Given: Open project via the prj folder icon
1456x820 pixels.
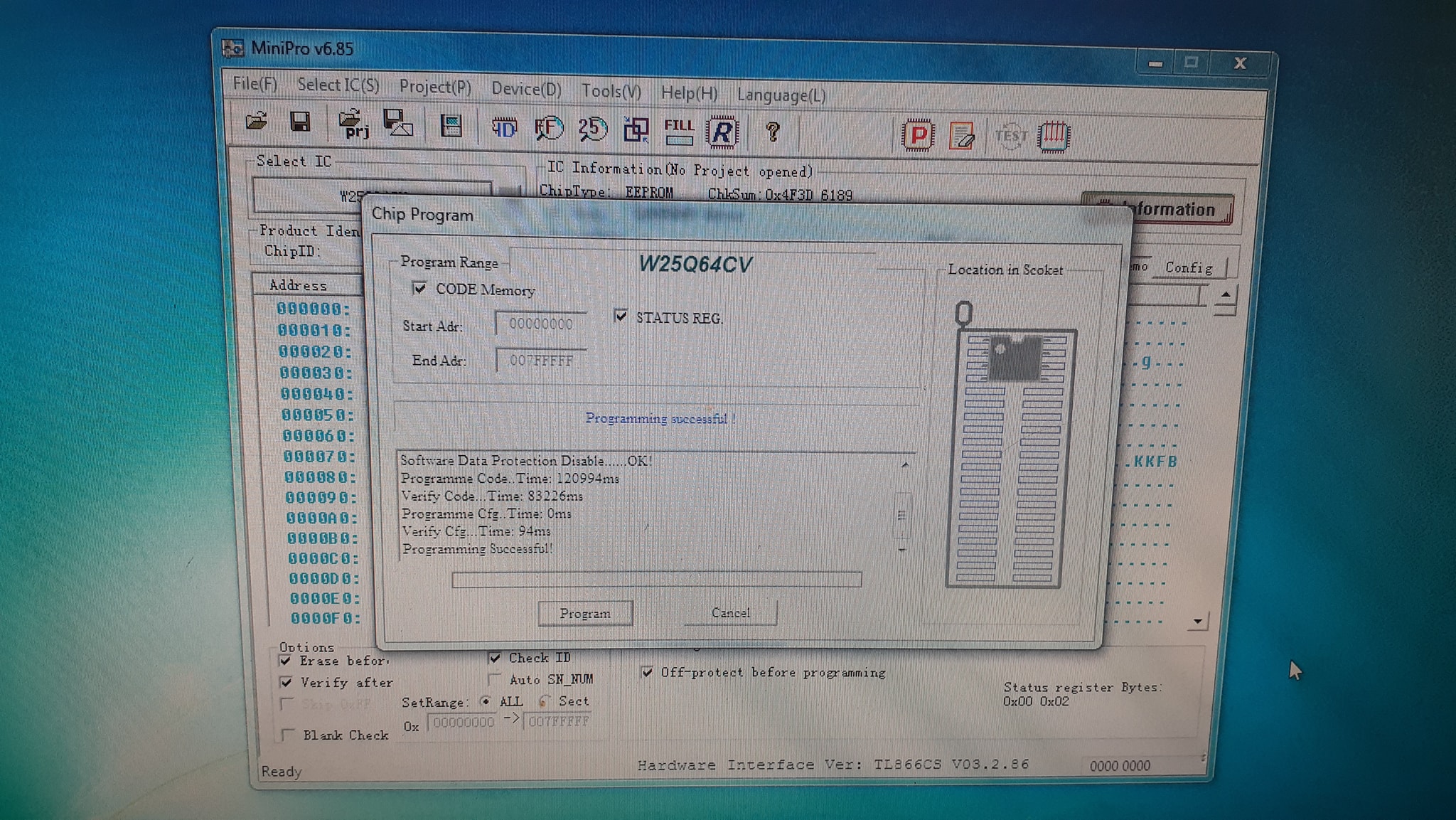Looking at the screenshot, I should (x=353, y=124).
